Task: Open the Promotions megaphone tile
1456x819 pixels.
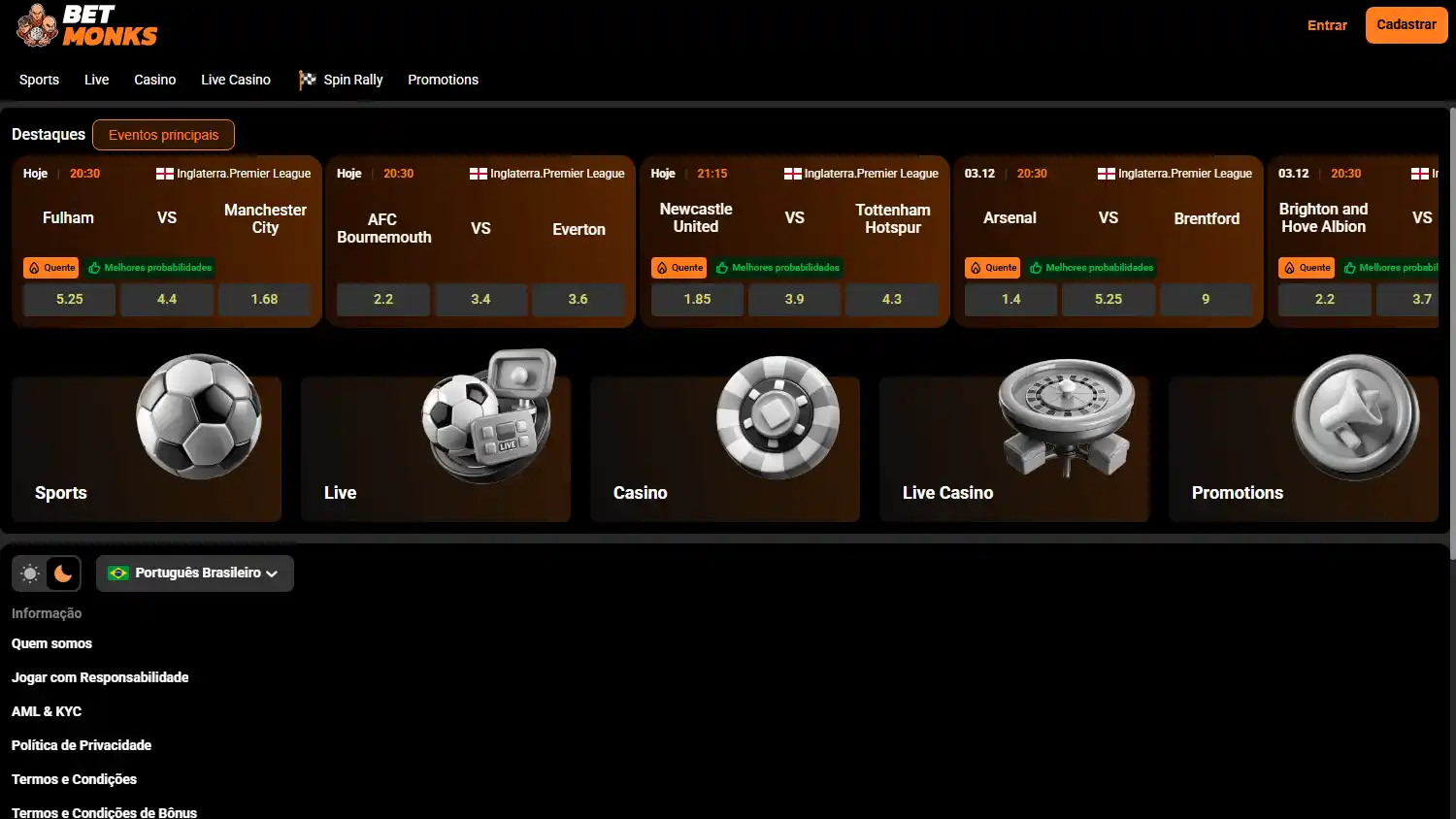Action: pos(1304,448)
